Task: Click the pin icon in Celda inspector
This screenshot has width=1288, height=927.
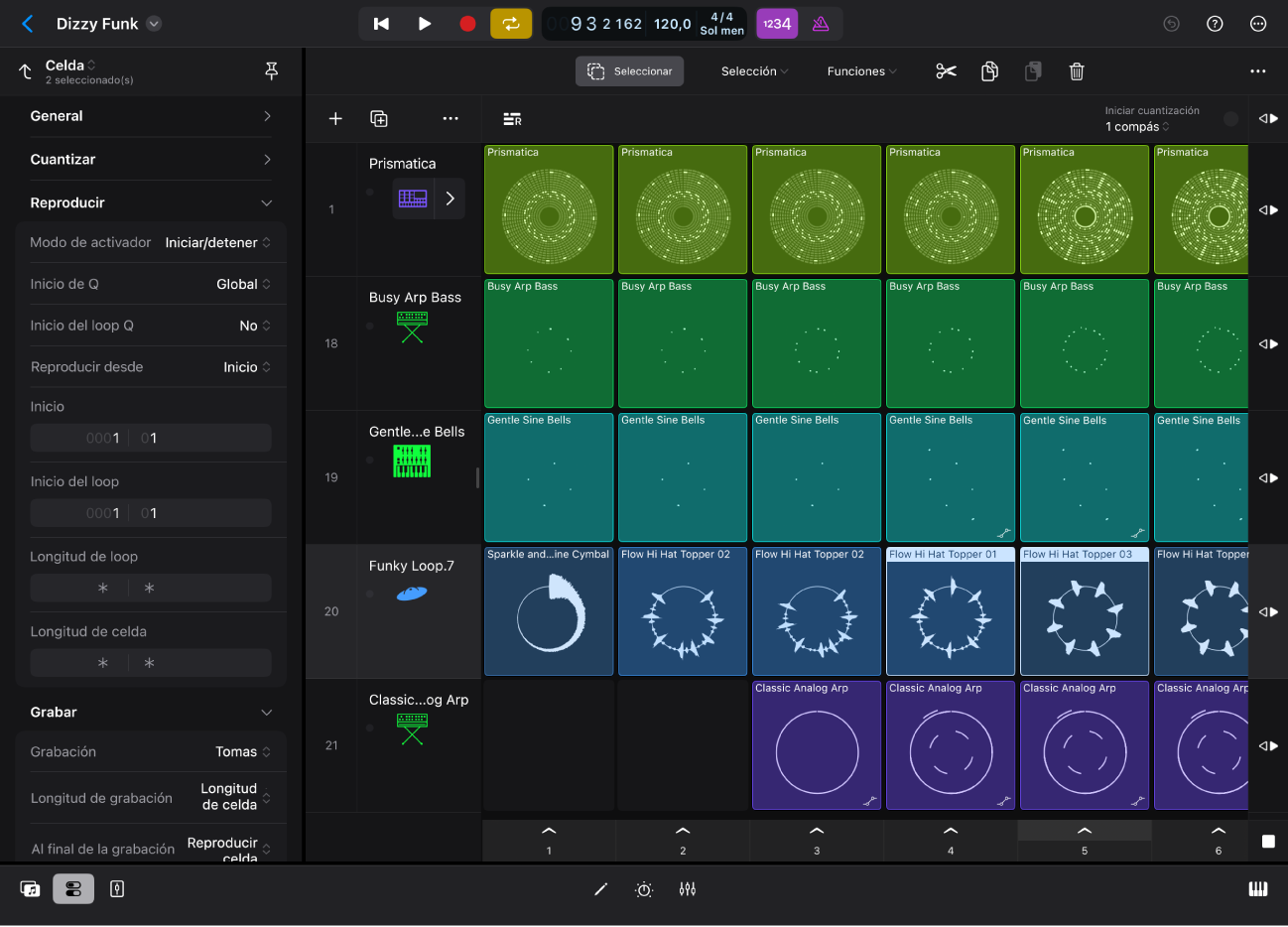Action: coord(271,71)
